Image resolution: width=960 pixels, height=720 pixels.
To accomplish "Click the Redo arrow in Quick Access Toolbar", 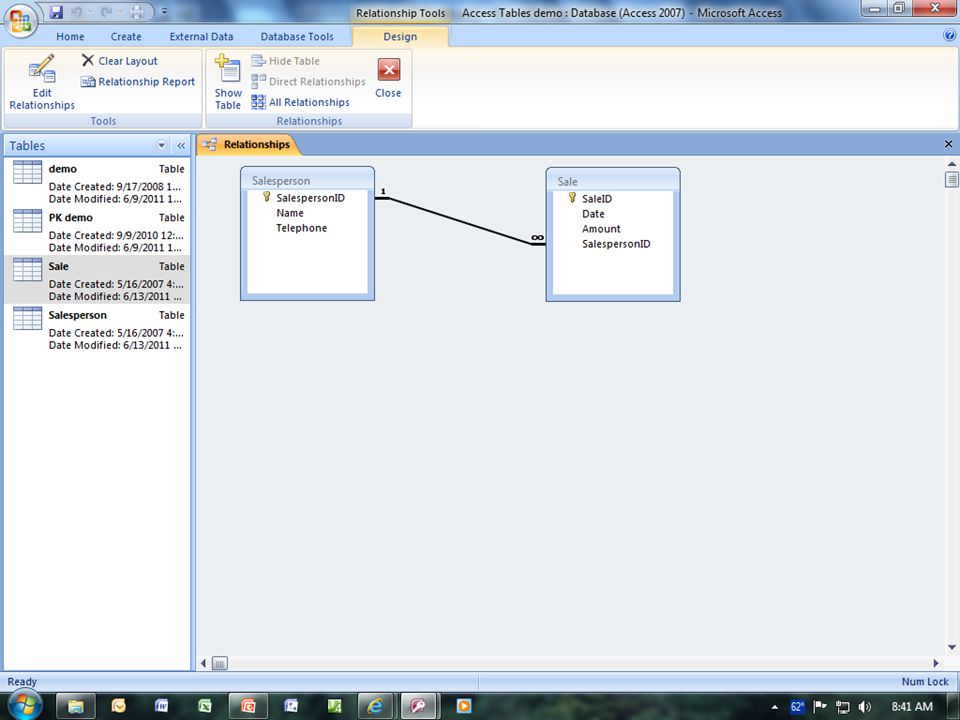I will [107, 12].
